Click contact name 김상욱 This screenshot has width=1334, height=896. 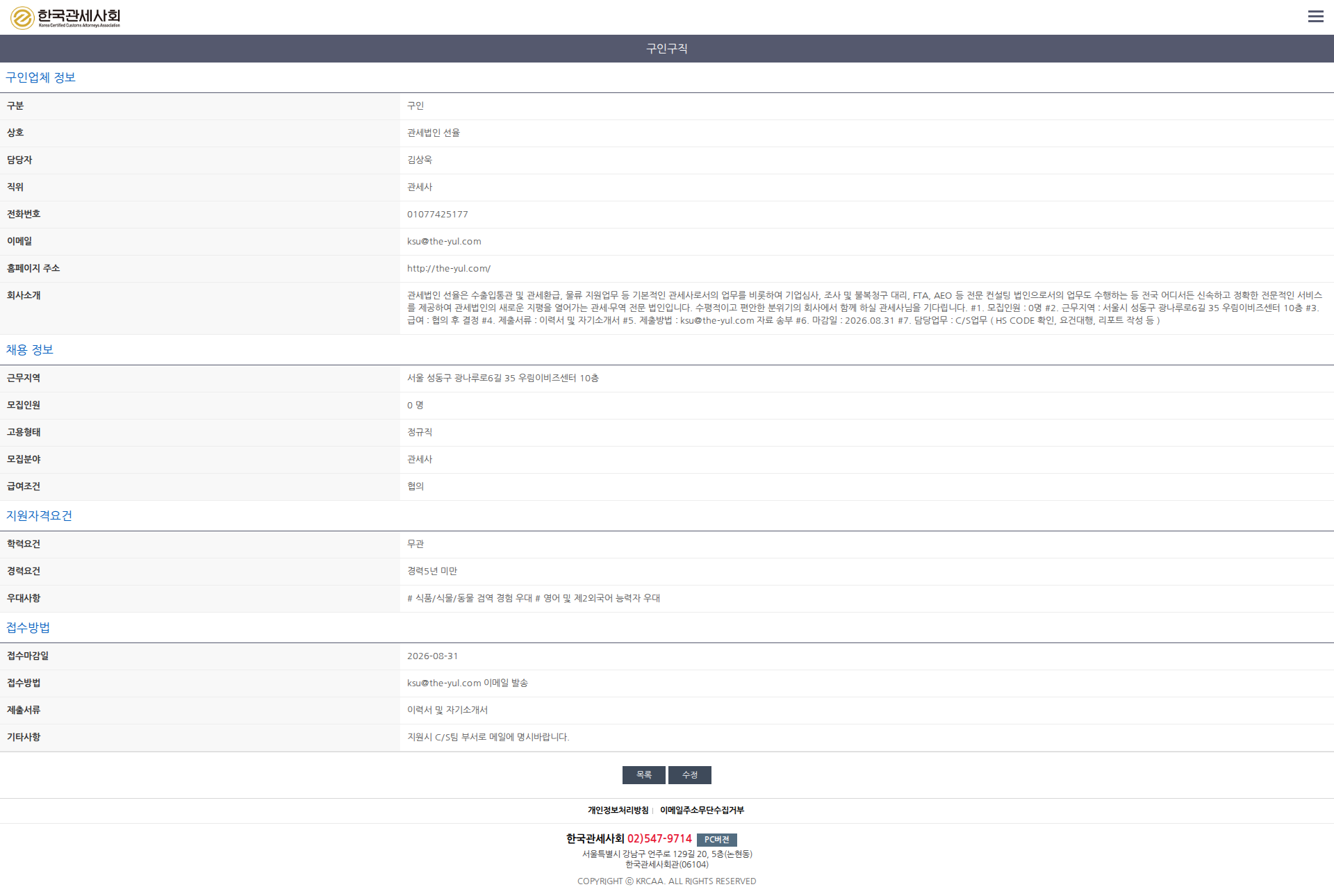click(x=420, y=160)
